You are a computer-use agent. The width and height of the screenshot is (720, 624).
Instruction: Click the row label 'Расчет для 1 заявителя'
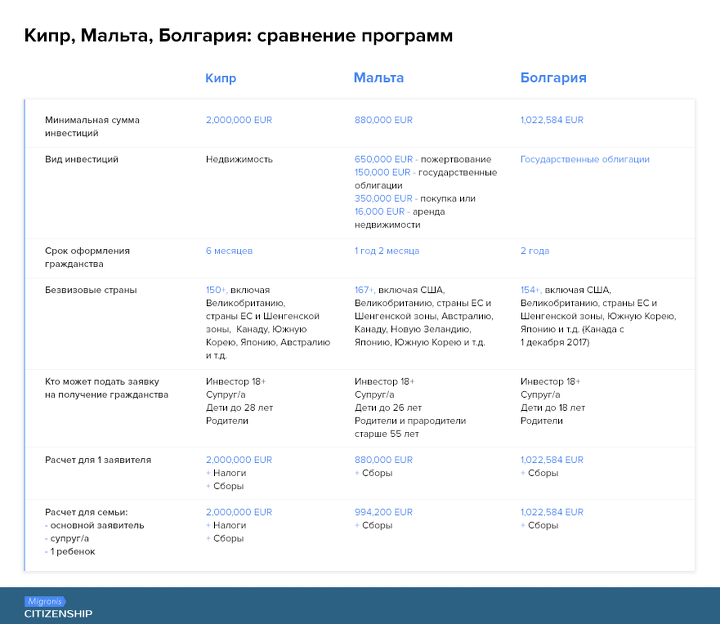98,460
